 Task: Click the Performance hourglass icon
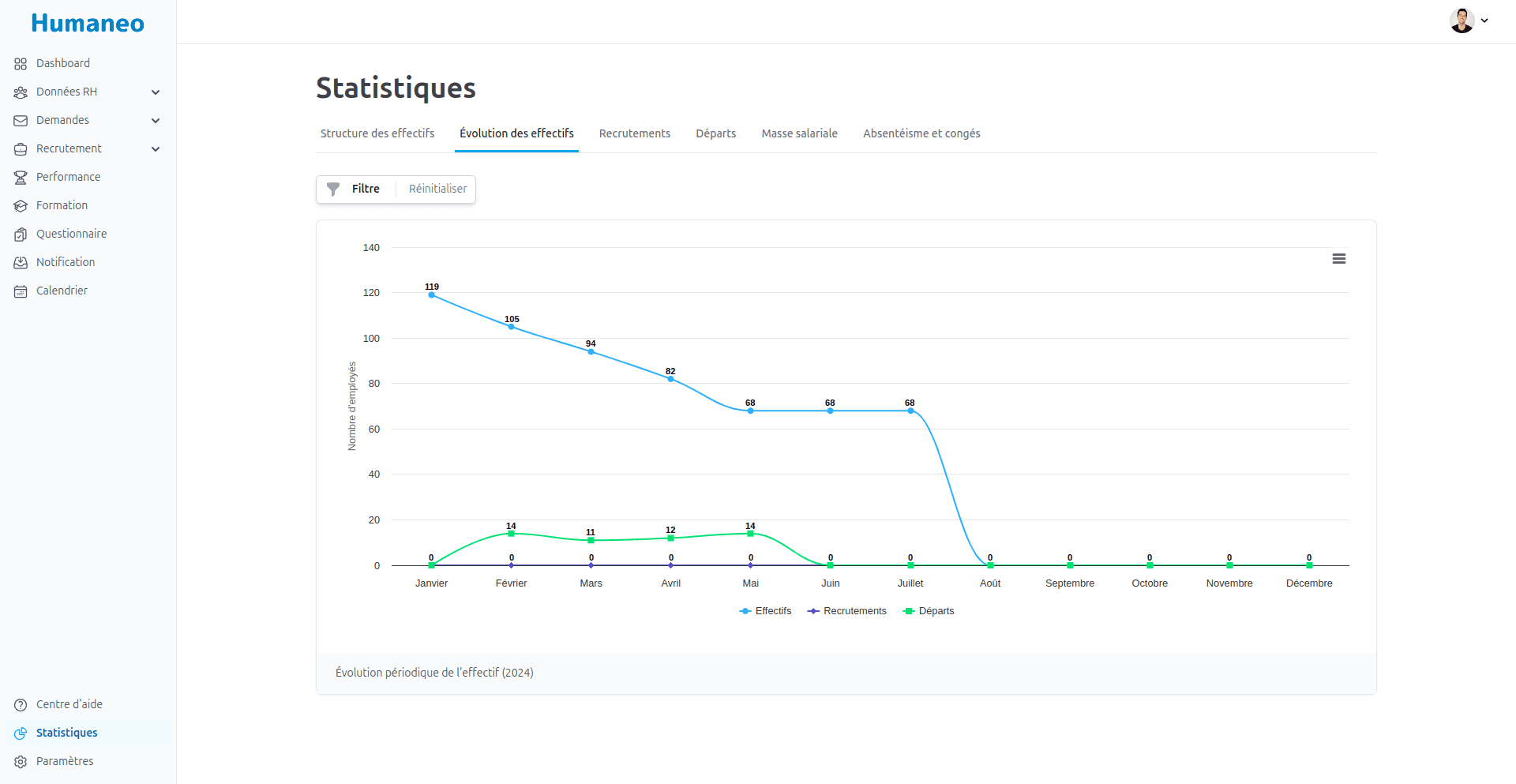coord(21,178)
